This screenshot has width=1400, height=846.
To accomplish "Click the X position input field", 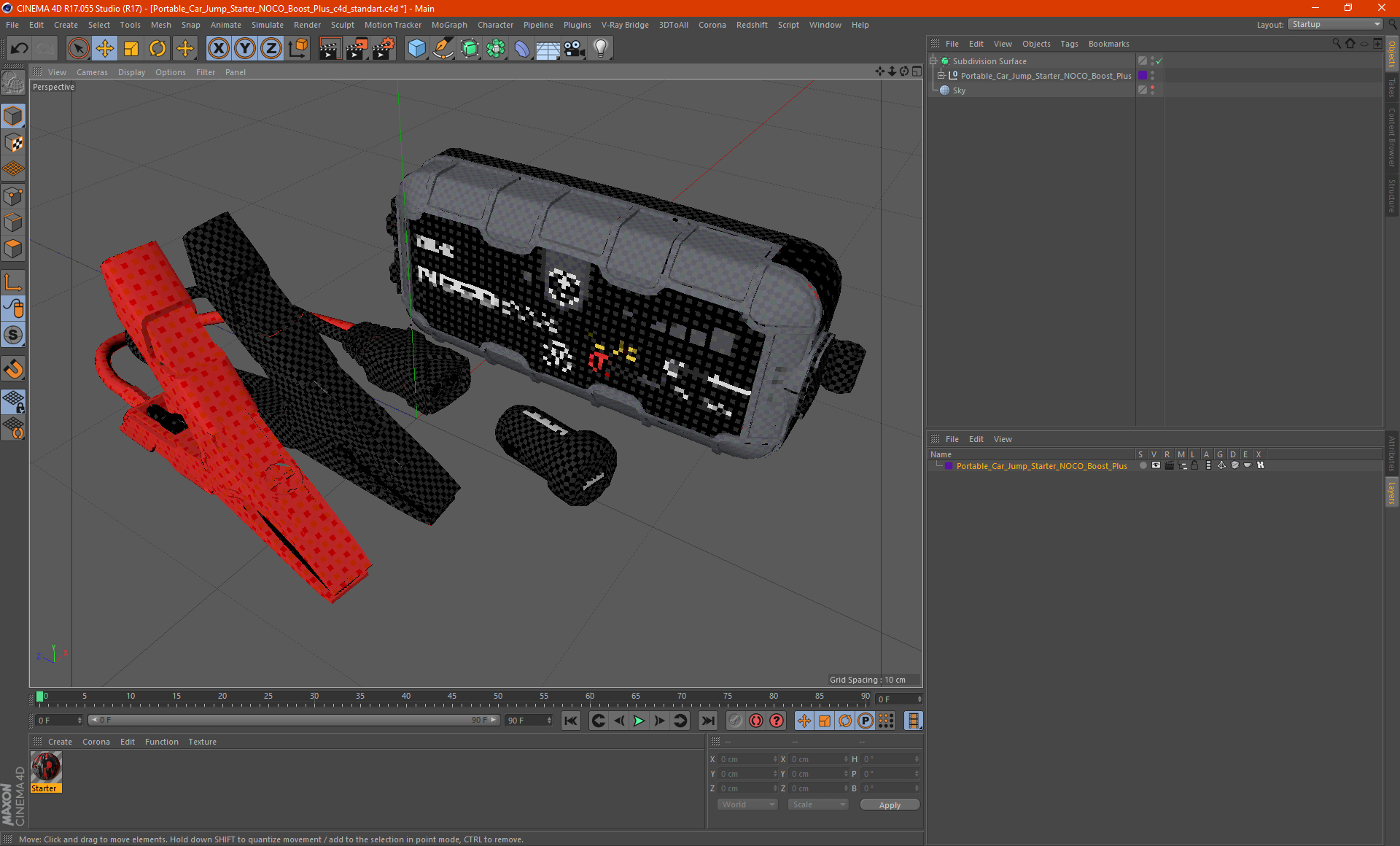I will point(748,759).
